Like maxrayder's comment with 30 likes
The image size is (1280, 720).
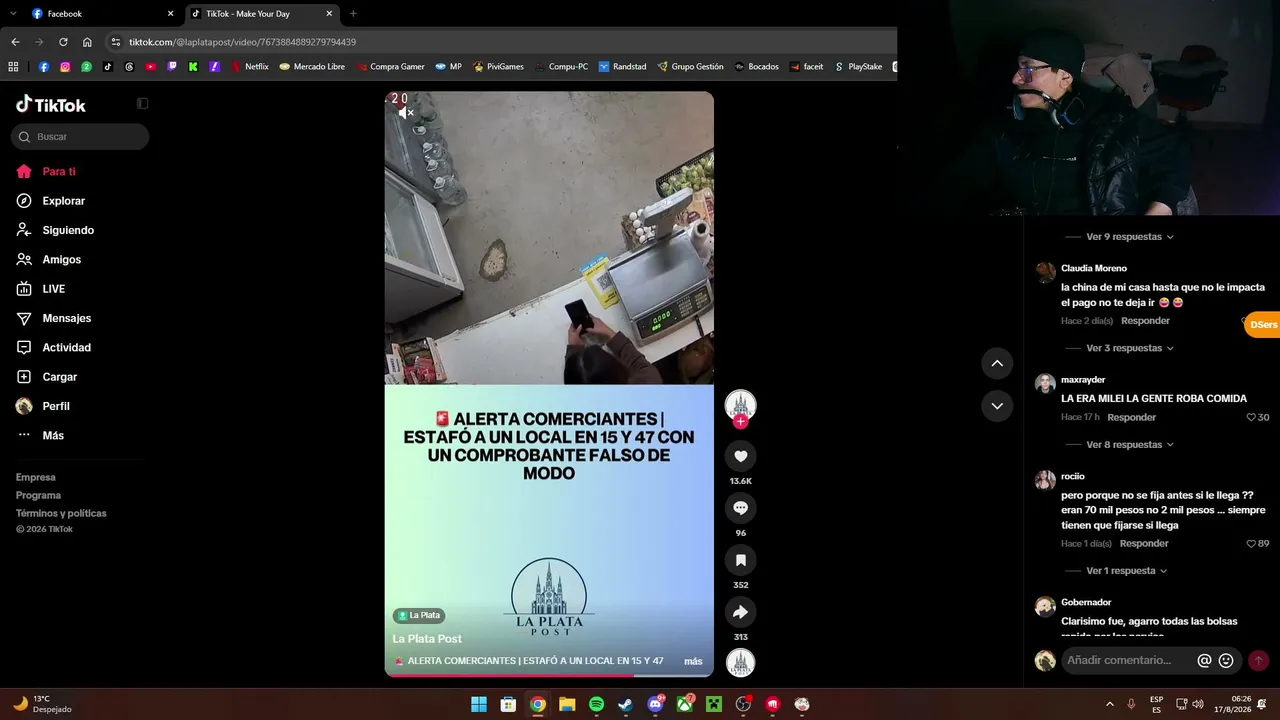1251,417
